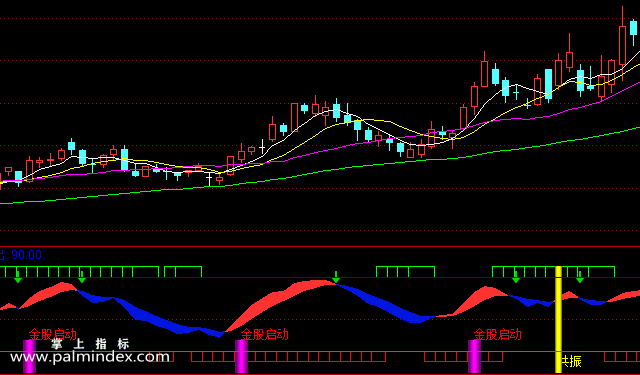This screenshot has width=640, height=375.
Task: Click the leftmost 金股启动 label
Action: click(53, 335)
